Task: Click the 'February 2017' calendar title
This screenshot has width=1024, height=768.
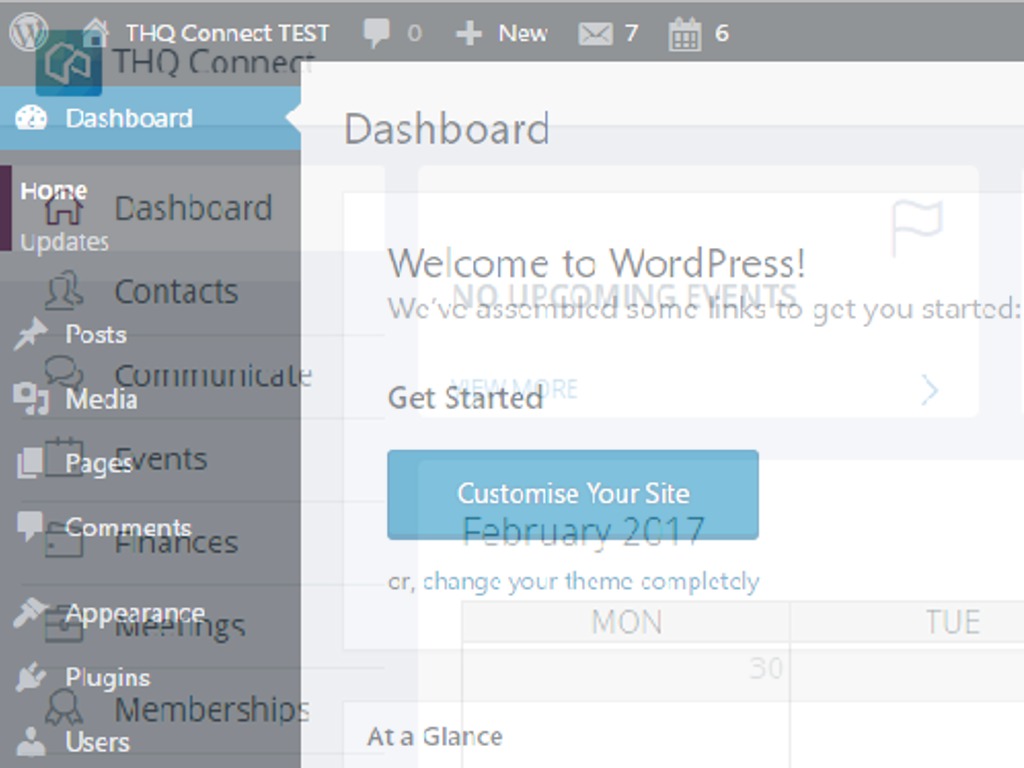Action: [x=583, y=531]
